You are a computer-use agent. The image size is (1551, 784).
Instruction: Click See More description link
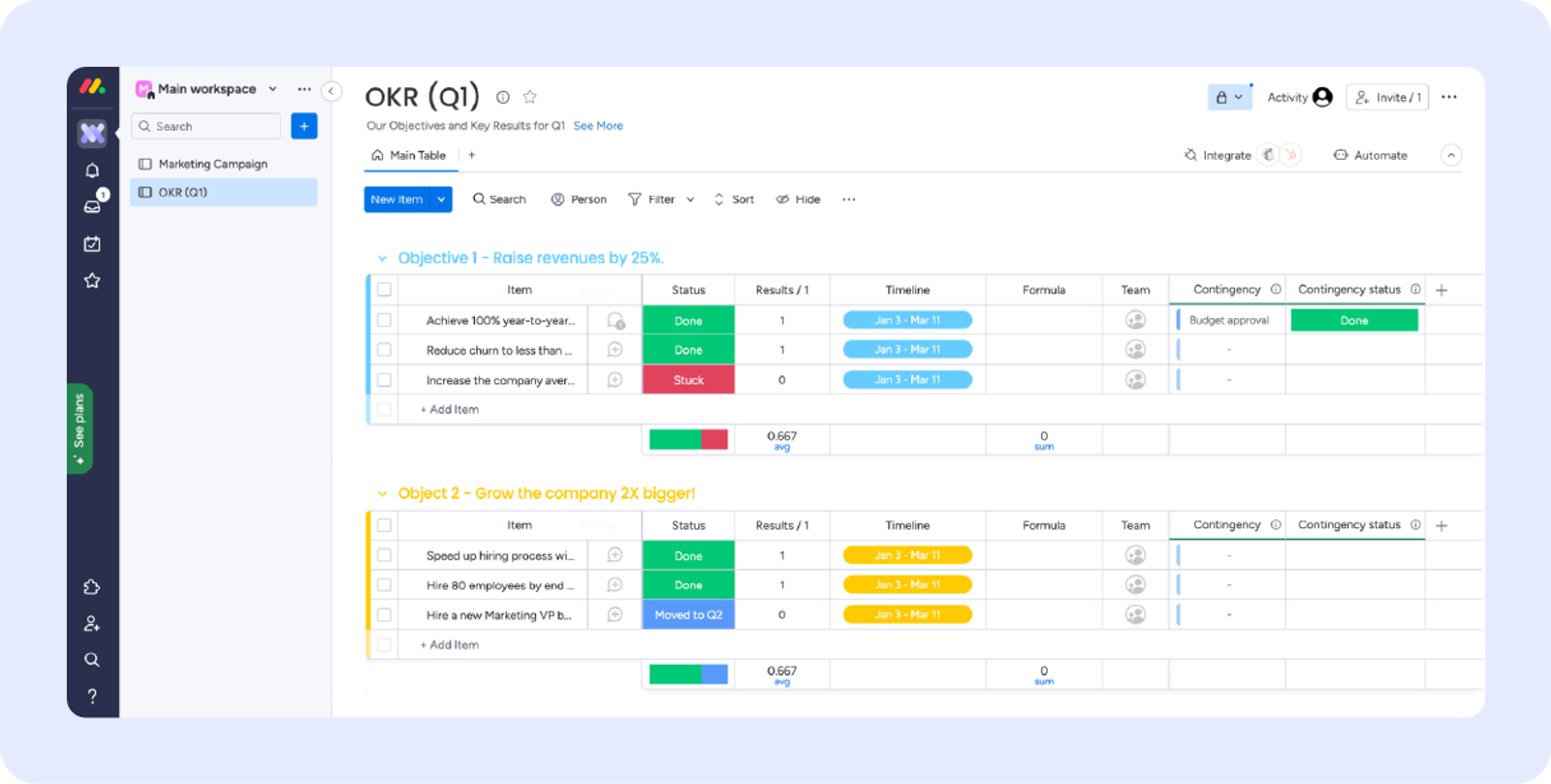(x=598, y=126)
